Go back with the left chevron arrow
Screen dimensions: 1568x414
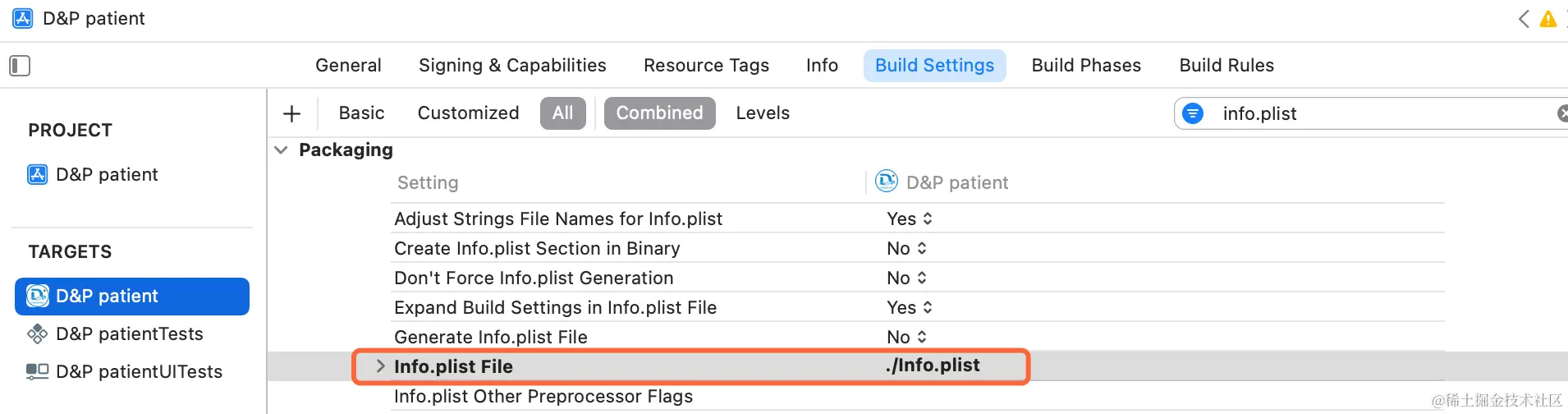1524,19
